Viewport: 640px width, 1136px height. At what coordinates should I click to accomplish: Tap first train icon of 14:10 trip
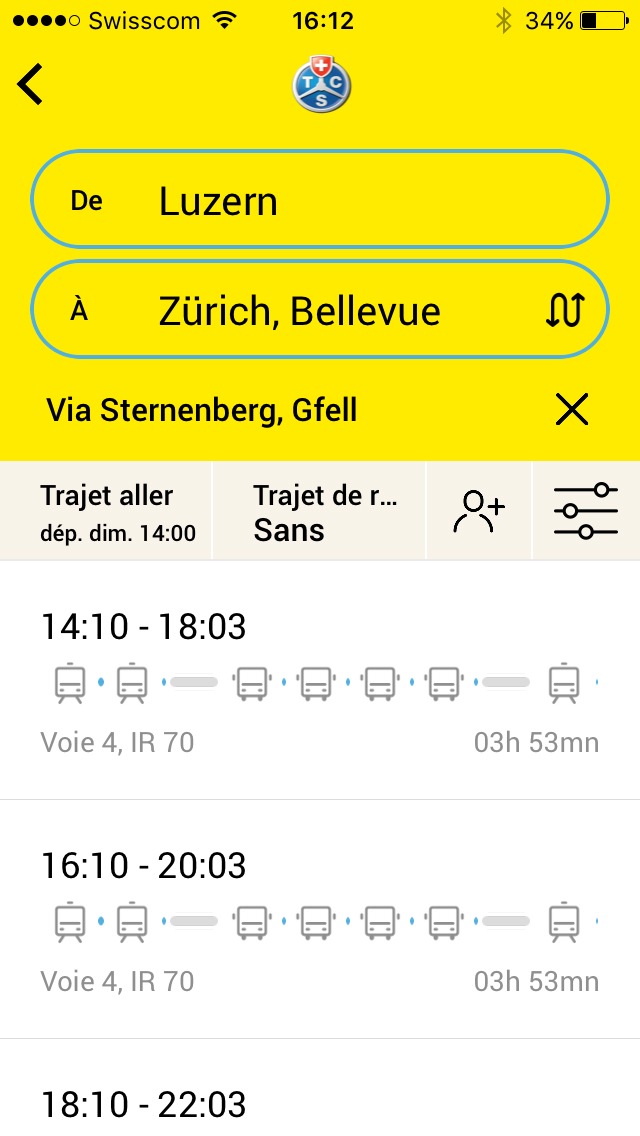click(x=70, y=684)
